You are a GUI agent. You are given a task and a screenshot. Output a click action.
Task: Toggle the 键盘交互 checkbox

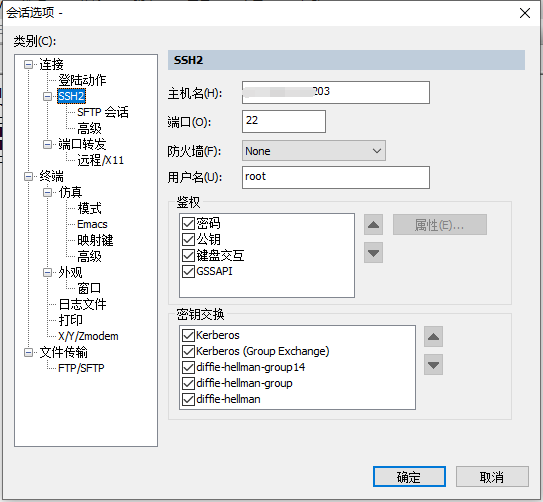[188, 256]
